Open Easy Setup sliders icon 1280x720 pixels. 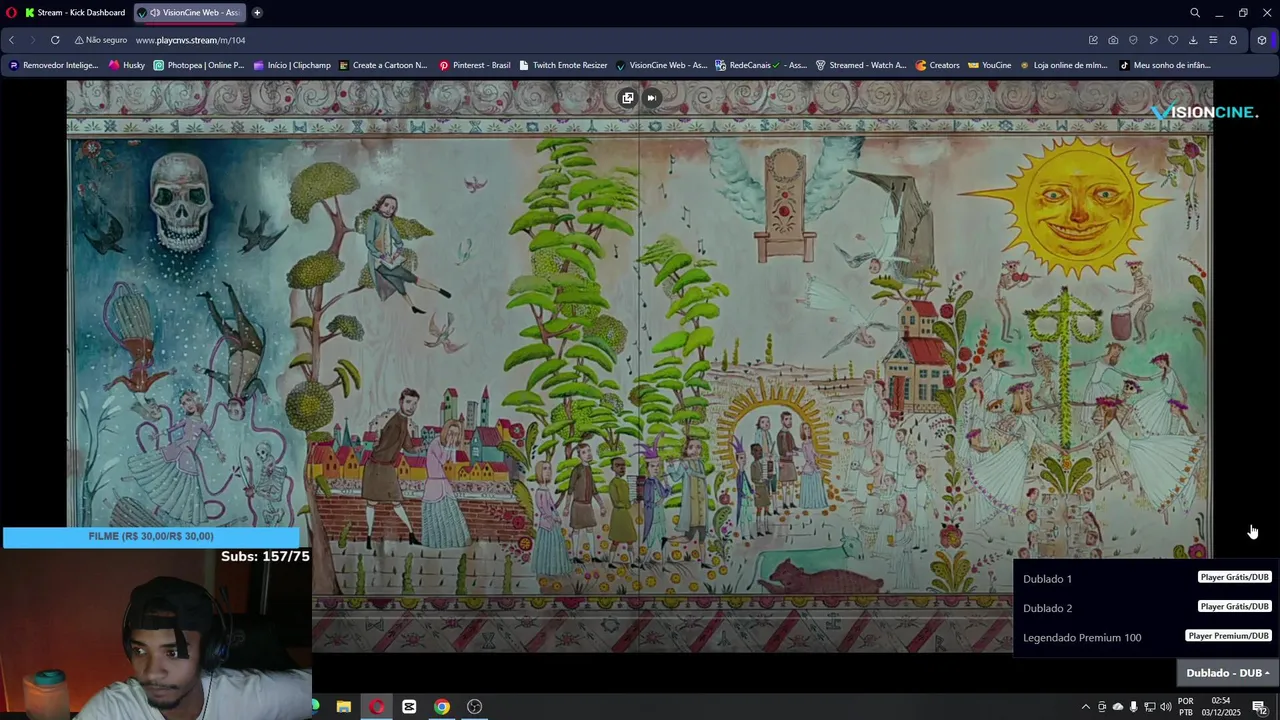[x=1213, y=40]
